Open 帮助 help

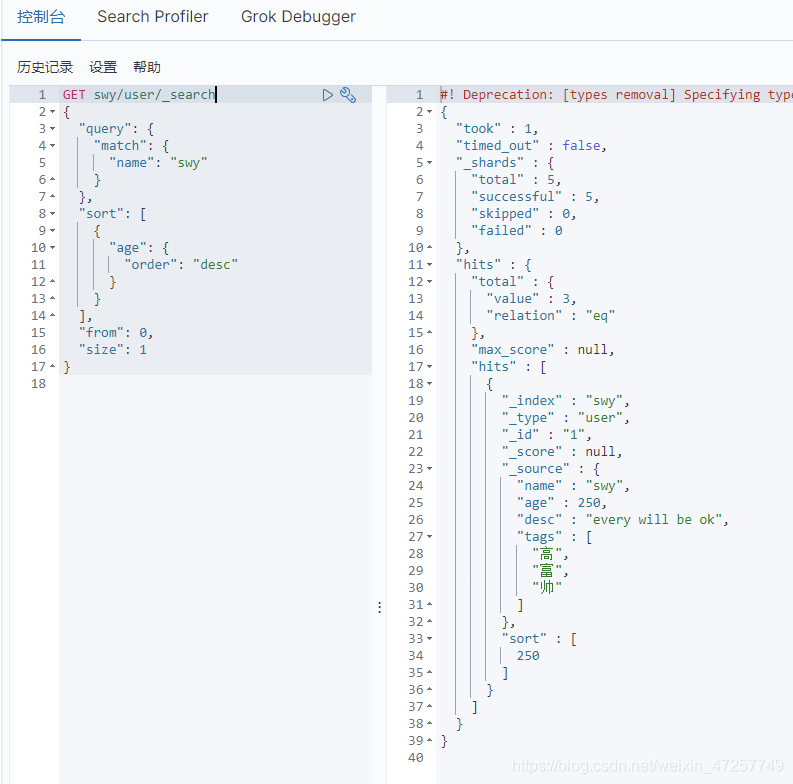point(147,67)
